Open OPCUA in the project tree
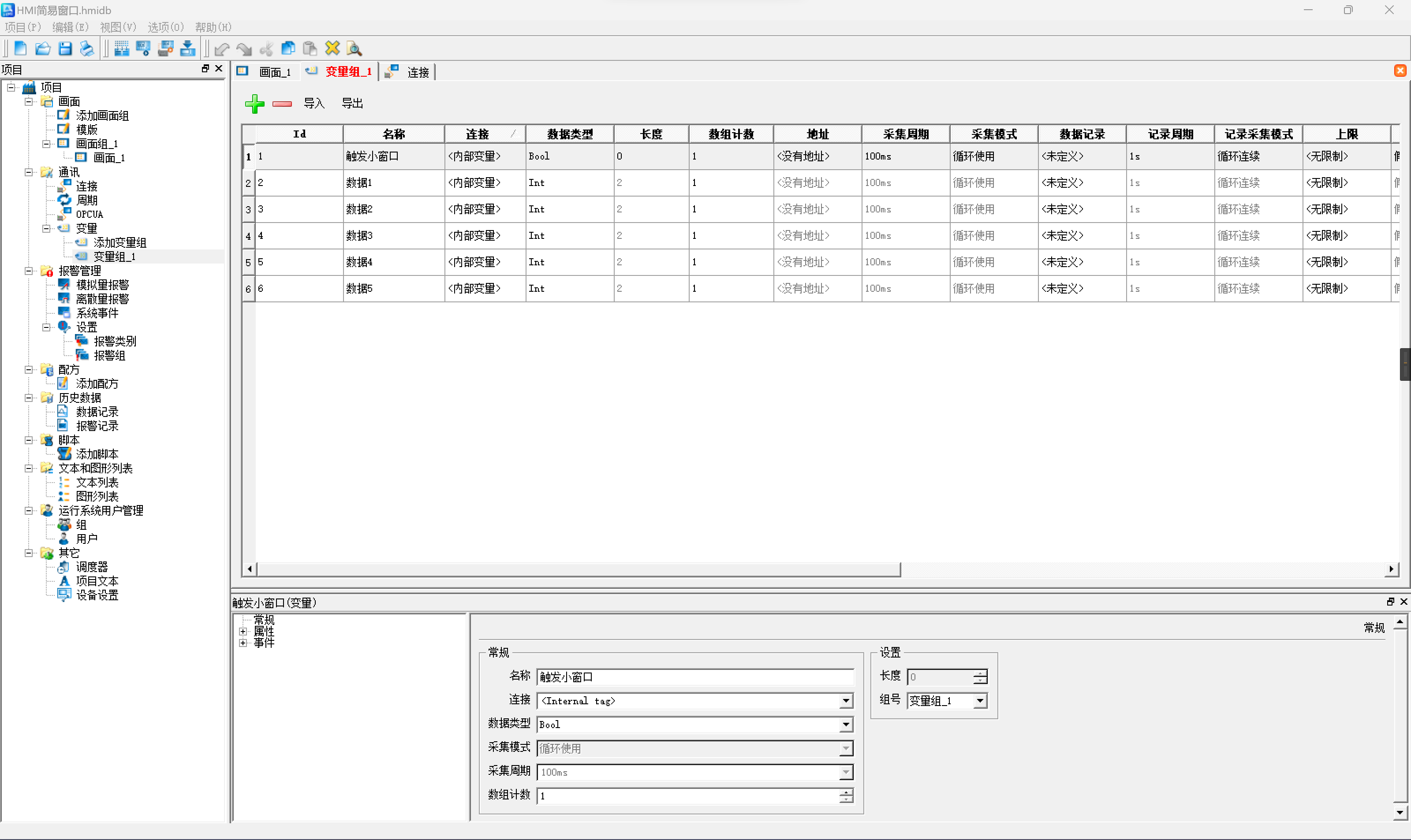The height and width of the screenshot is (840, 1411). [90, 215]
